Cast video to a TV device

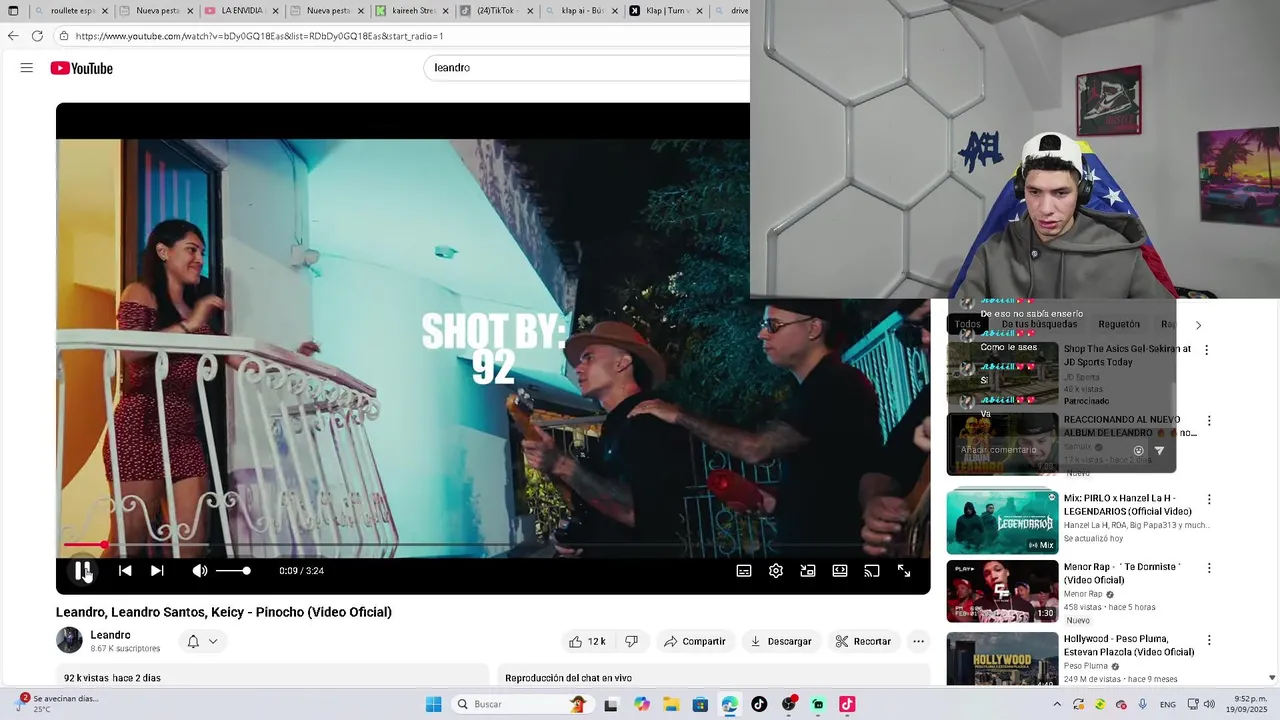[872, 571]
